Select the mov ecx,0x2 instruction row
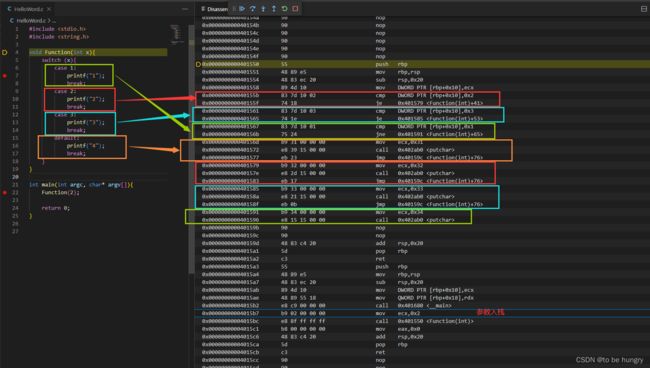Screen dimensions: 650x368 point(422,314)
